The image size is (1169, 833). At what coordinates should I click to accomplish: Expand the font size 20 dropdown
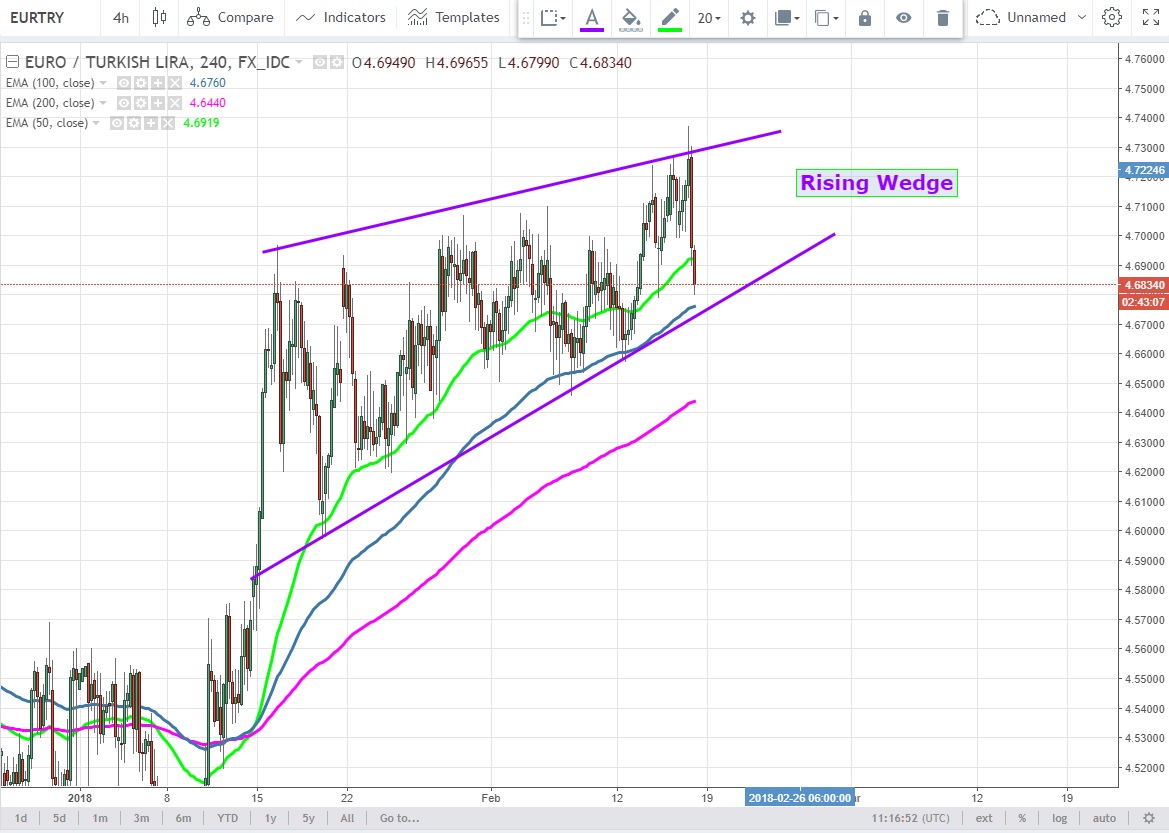point(710,17)
